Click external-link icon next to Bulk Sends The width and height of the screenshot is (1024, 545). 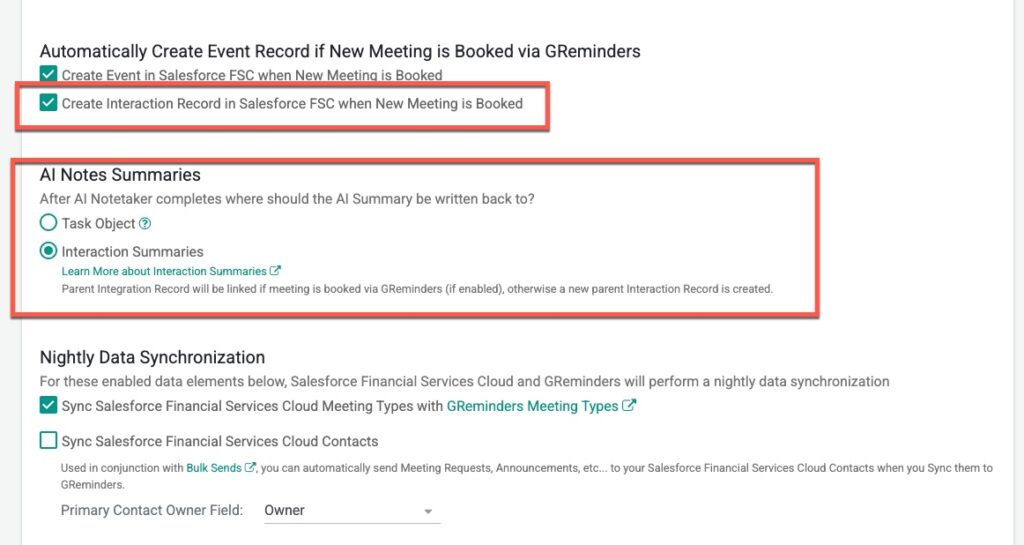251,467
